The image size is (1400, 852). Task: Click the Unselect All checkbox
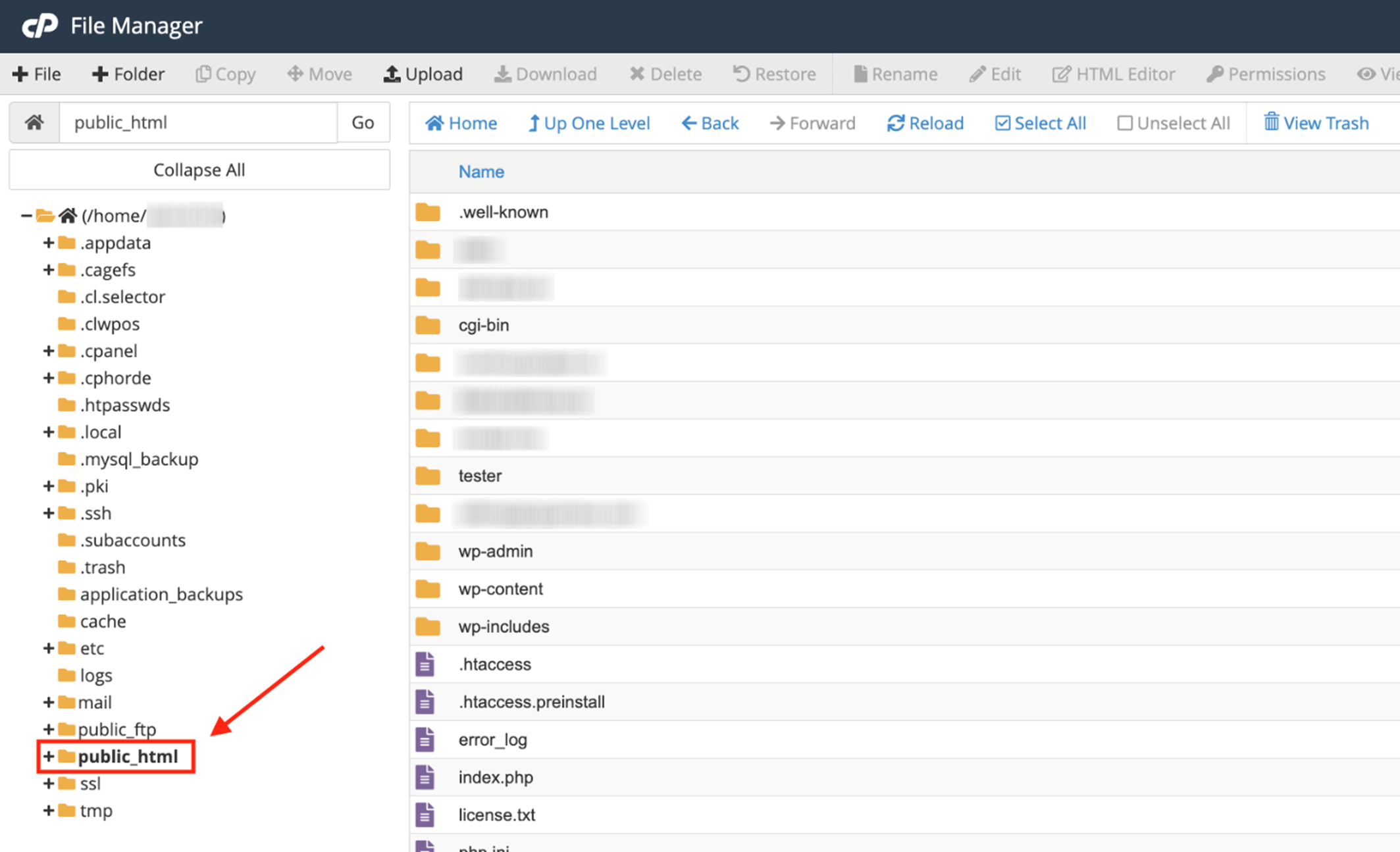[1125, 123]
